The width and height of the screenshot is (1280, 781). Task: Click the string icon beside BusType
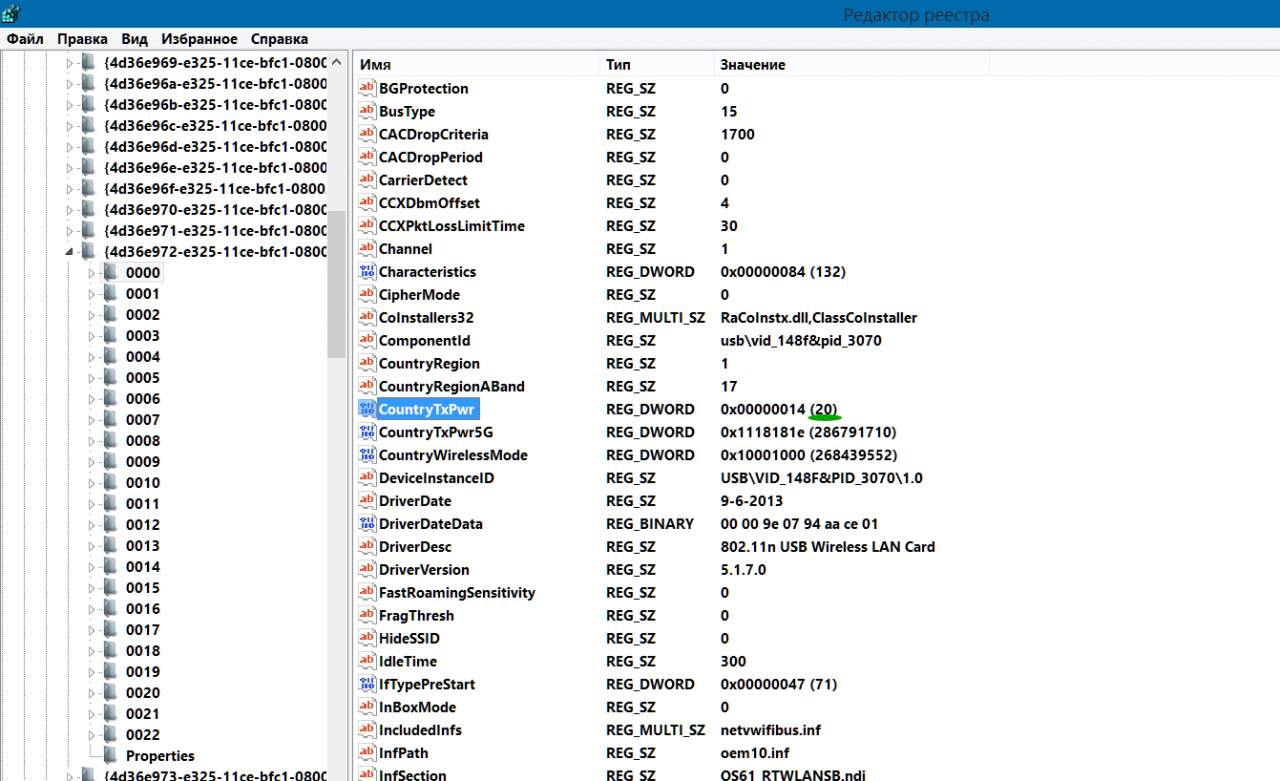coord(367,111)
